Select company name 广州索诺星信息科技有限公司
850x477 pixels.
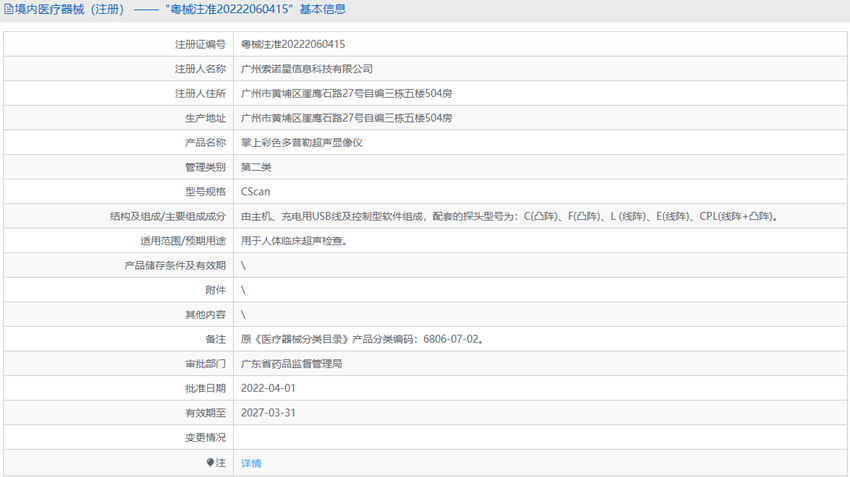click(x=307, y=69)
